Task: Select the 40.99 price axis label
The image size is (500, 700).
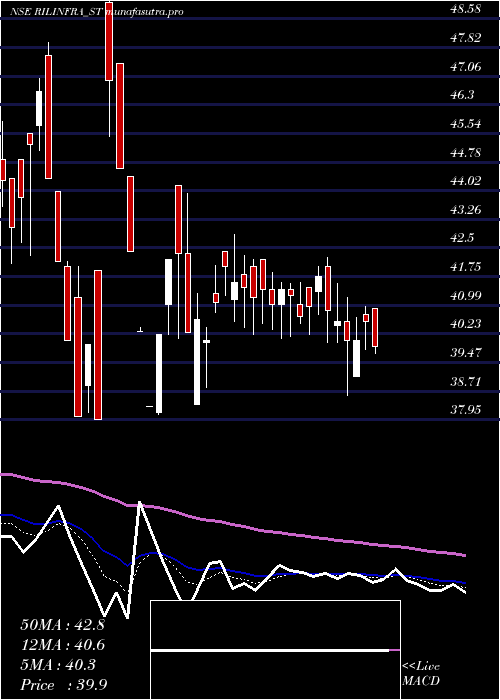Action: [x=466, y=296]
